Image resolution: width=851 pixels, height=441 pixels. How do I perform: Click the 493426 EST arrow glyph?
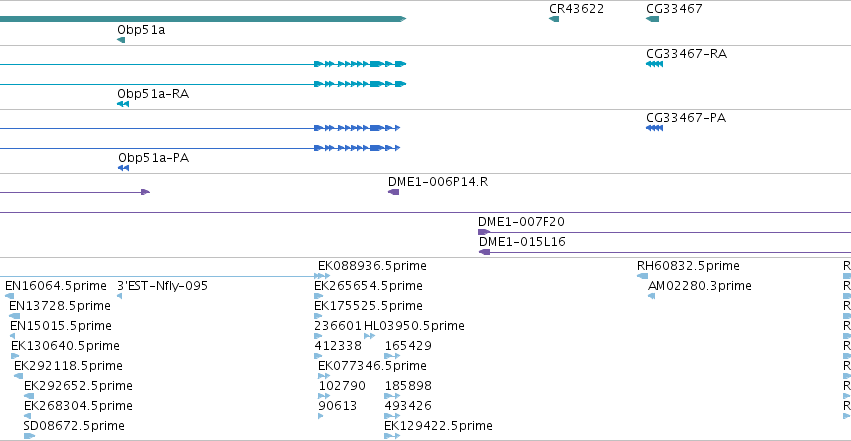pyautogui.click(x=392, y=417)
